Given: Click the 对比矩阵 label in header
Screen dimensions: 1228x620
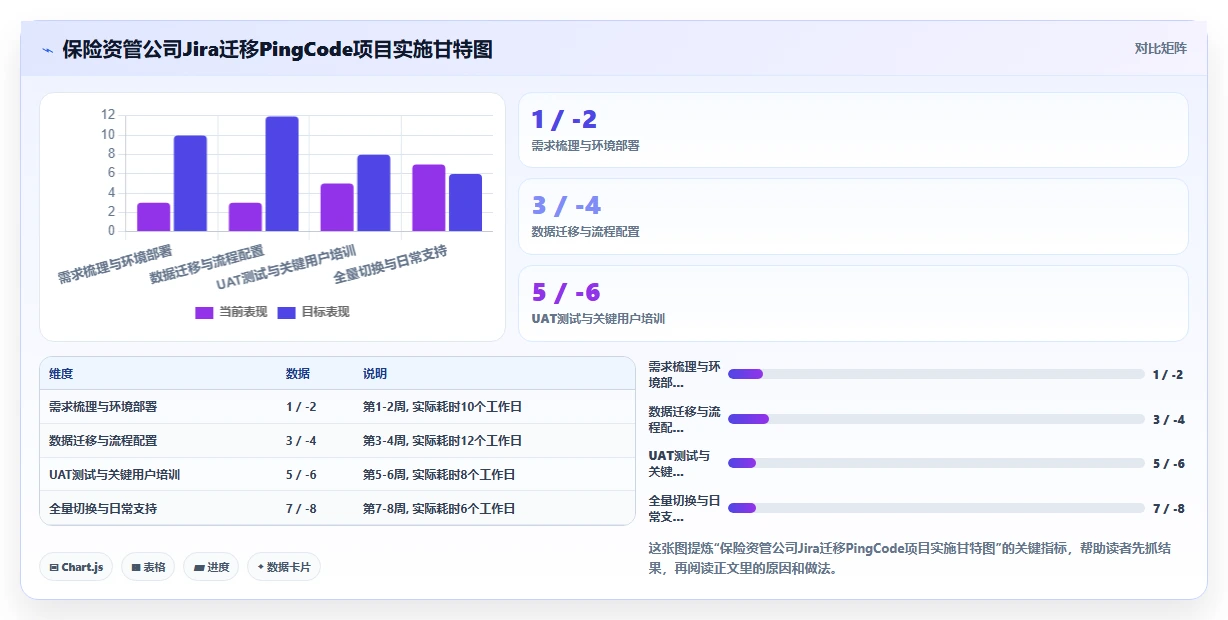Looking at the screenshot, I should (x=1160, y=48).
